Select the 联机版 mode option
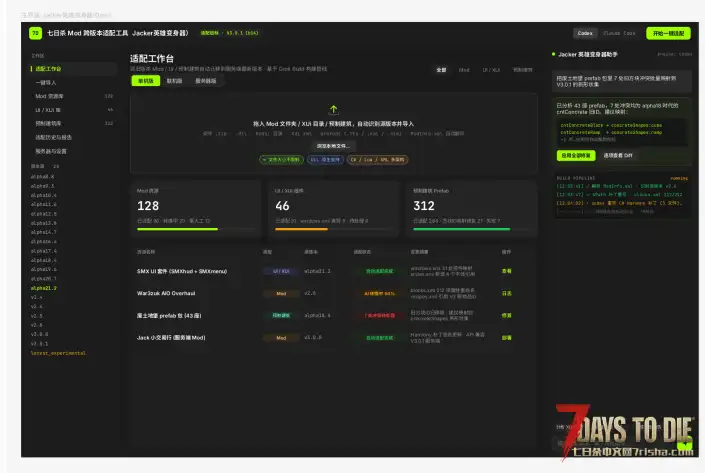Image resolution: width=705 pixels, height=473 pixels. (174, 81)
